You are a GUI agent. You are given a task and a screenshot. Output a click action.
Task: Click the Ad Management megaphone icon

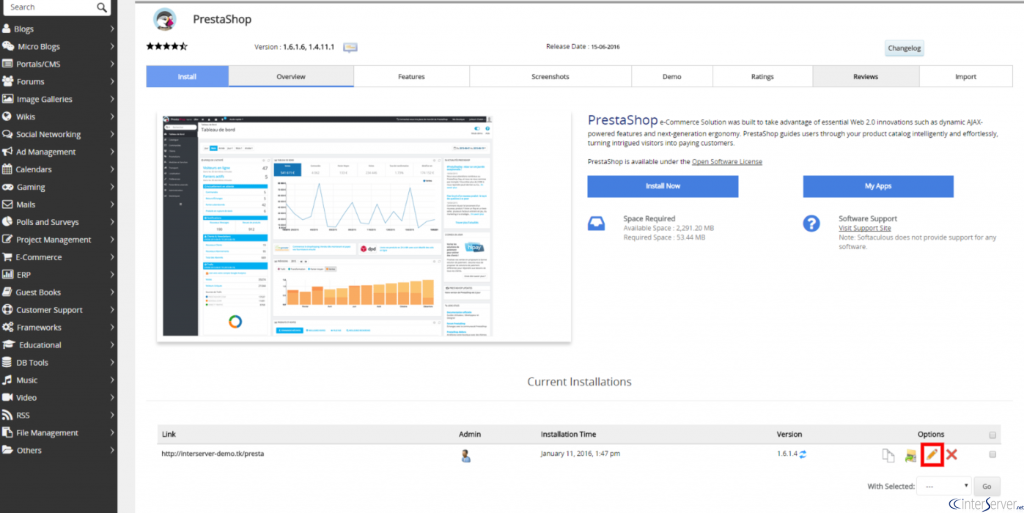[x=7, y=151]
